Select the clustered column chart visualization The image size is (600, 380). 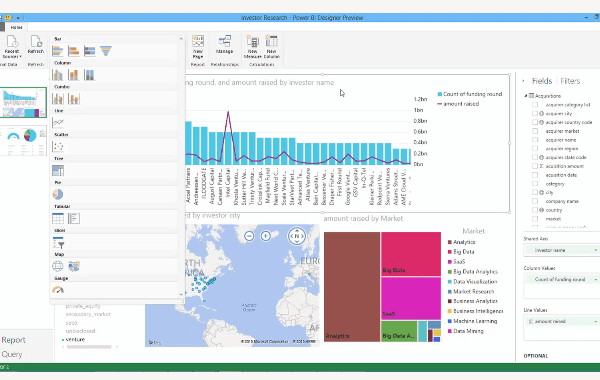pos(57,75)
